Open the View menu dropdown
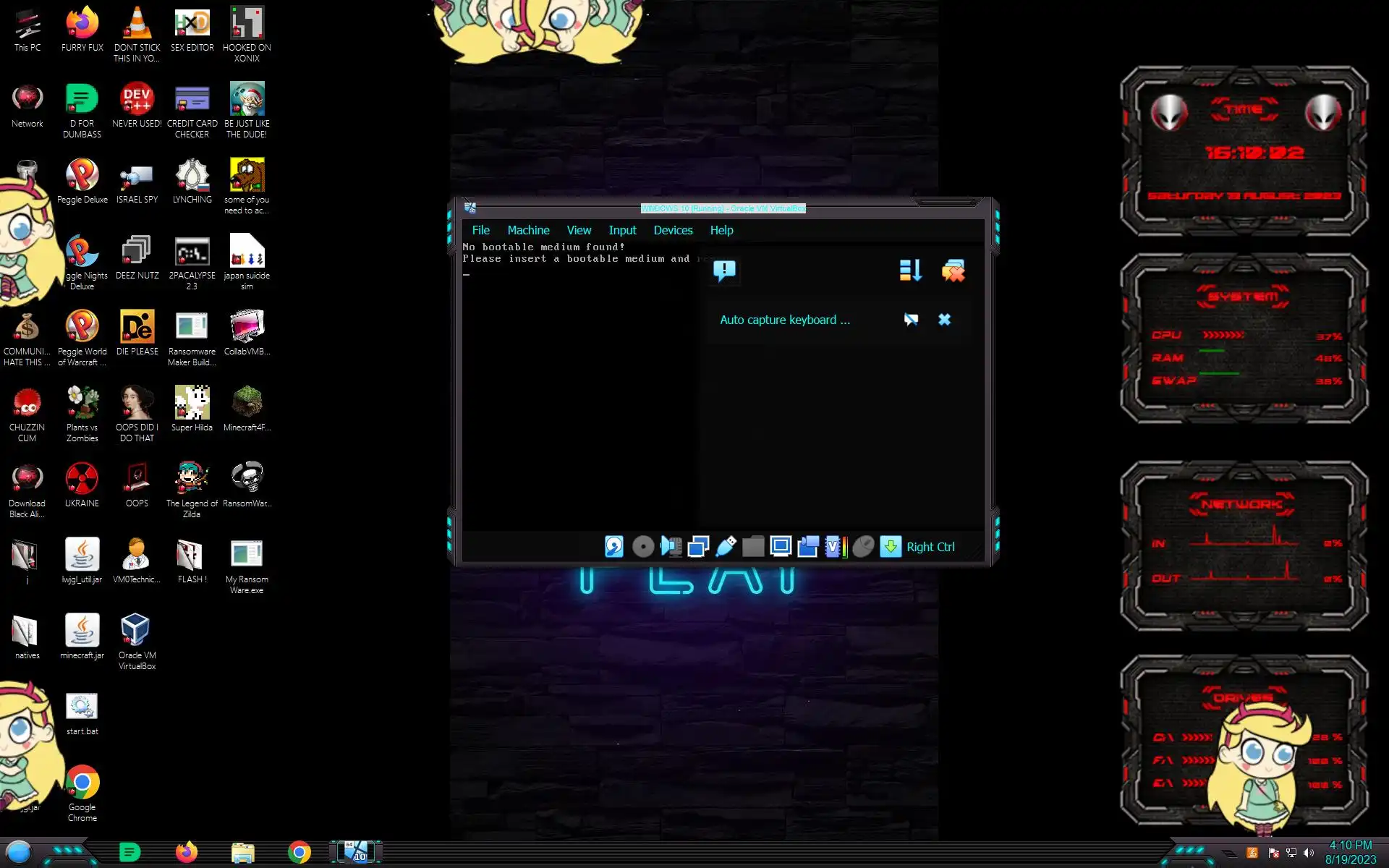 pos(579,230)
